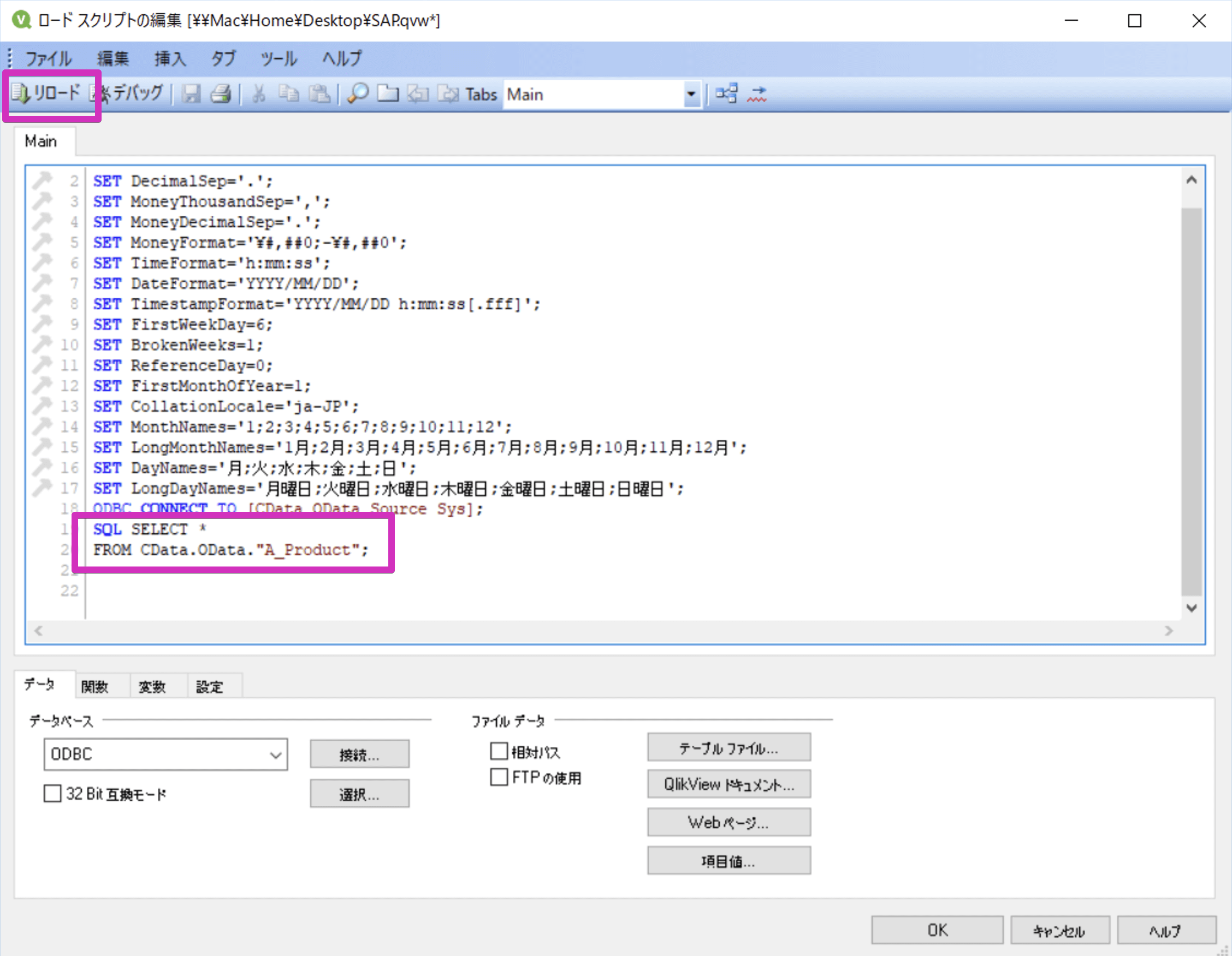Switch to the 変数 tab

152,686
